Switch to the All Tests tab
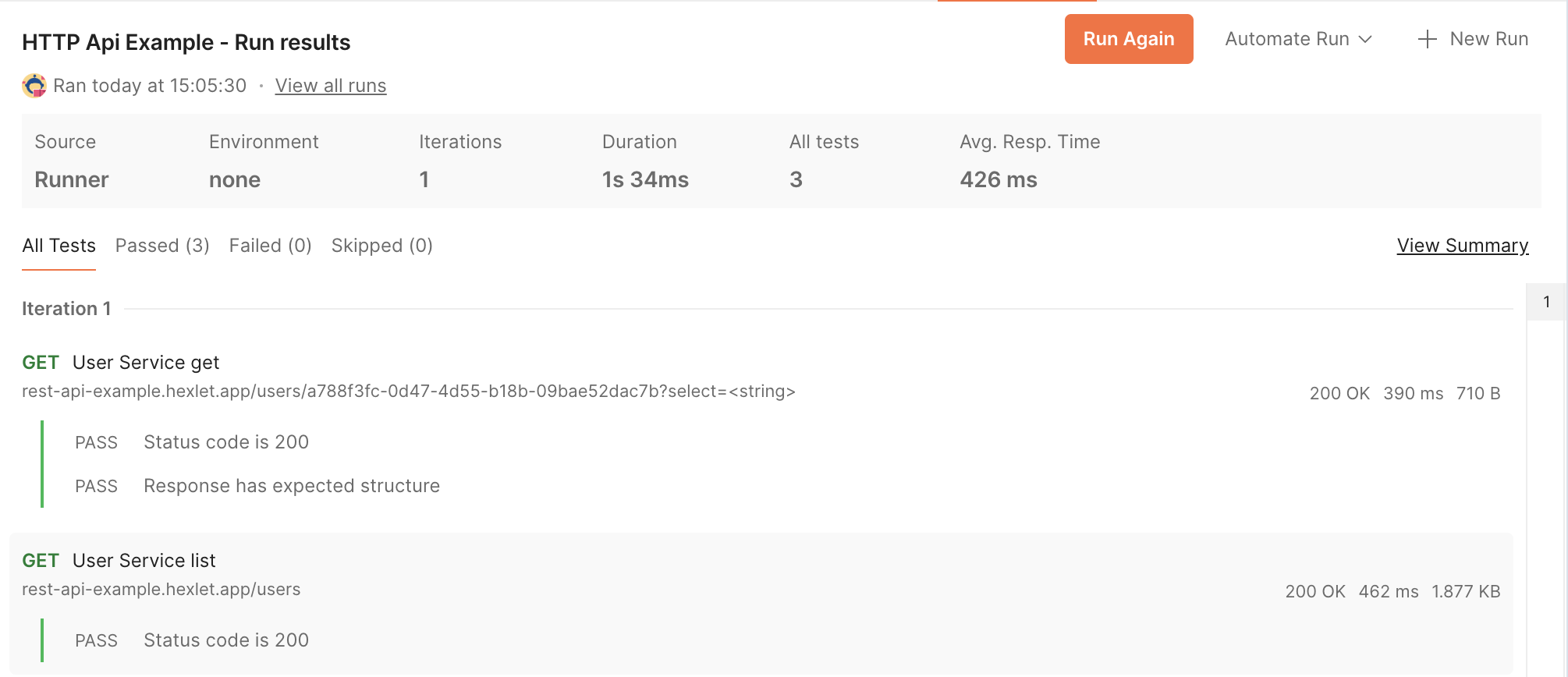 [x=59, y=246]
